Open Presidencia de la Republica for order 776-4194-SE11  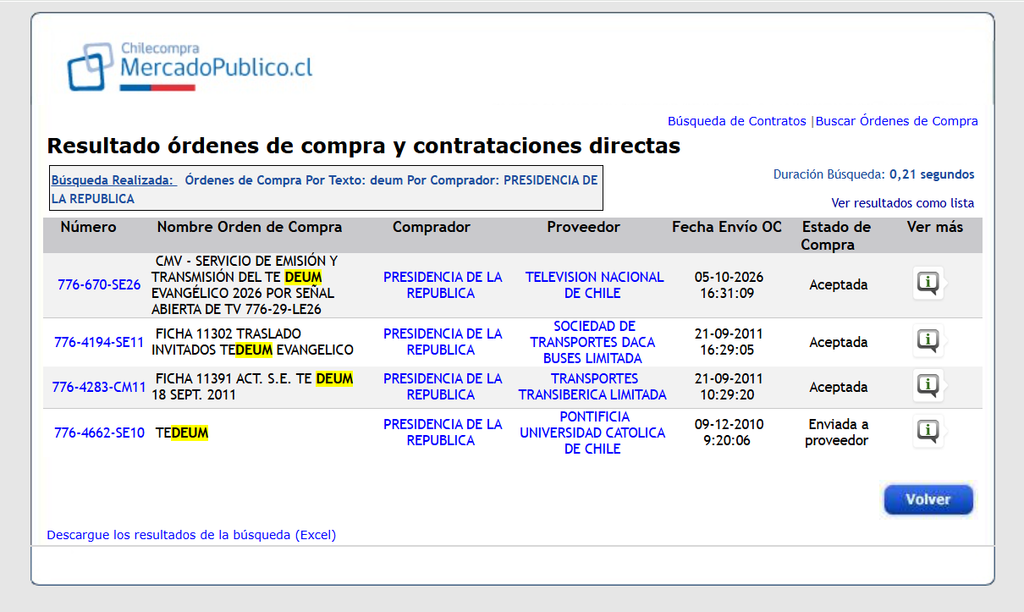442,342
